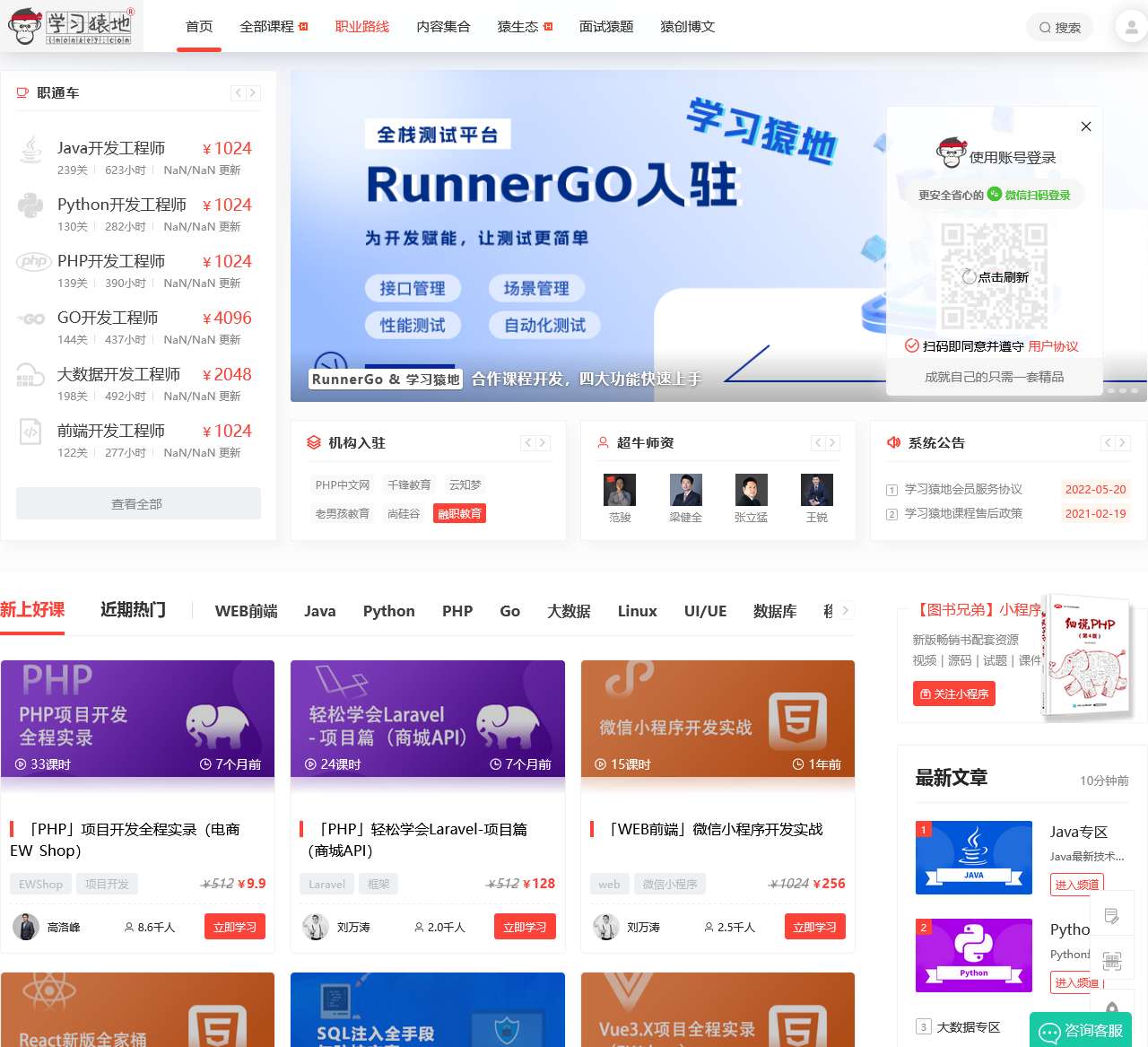Screen dimensions: 1148x1047
Task: Click the Python channel thumbnail
Action: click(974, 955)
